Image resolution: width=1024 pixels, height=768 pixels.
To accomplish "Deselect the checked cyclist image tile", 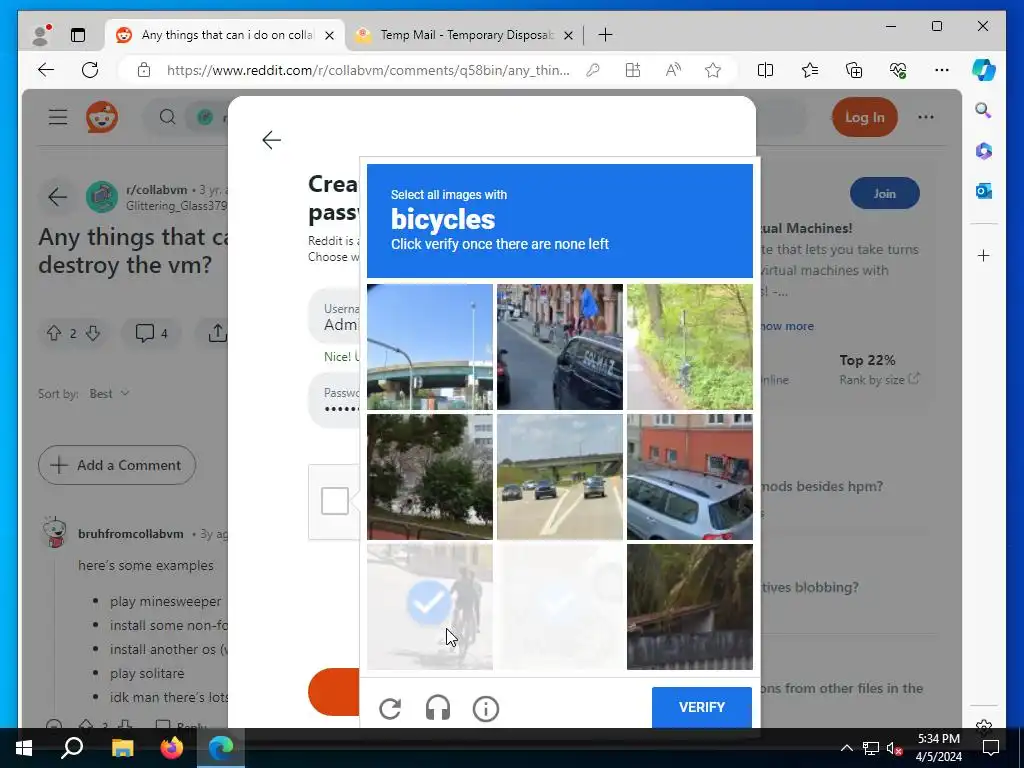I will 430,607.
